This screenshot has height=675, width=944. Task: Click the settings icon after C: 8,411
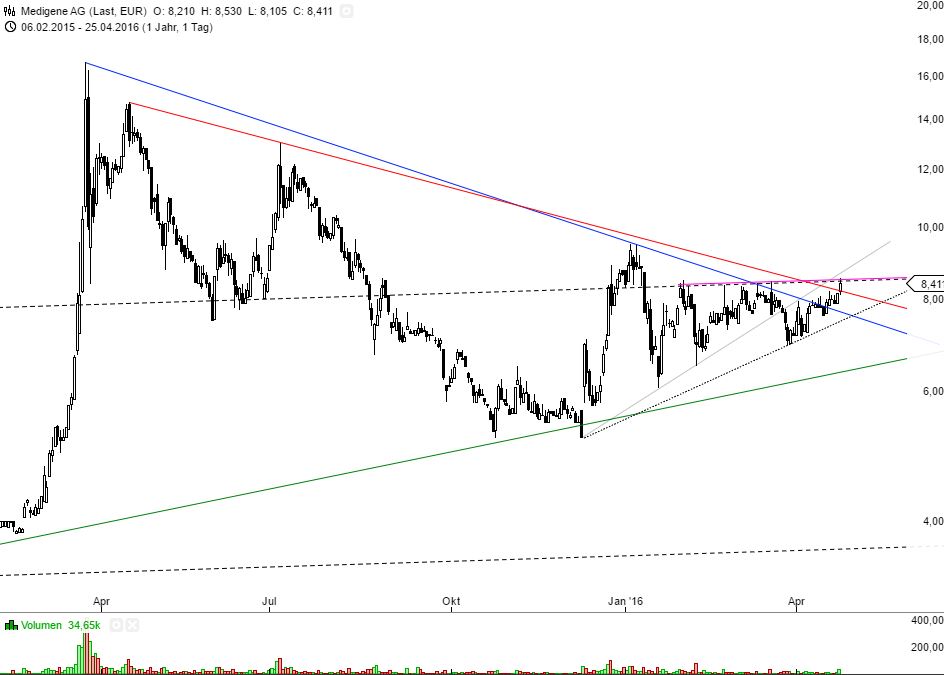point(345,11)
